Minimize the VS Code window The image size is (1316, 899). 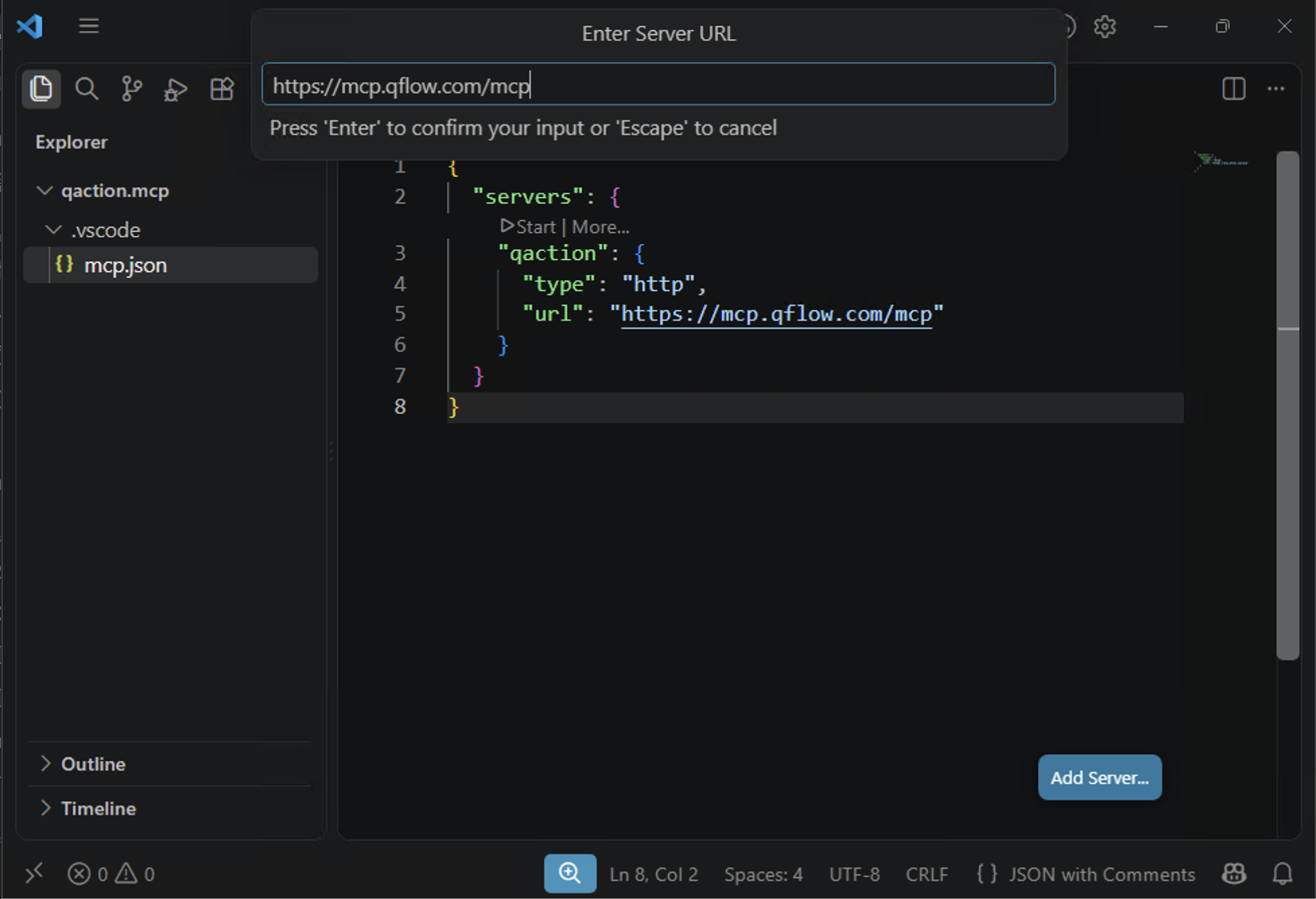[x=1161, y=26]
